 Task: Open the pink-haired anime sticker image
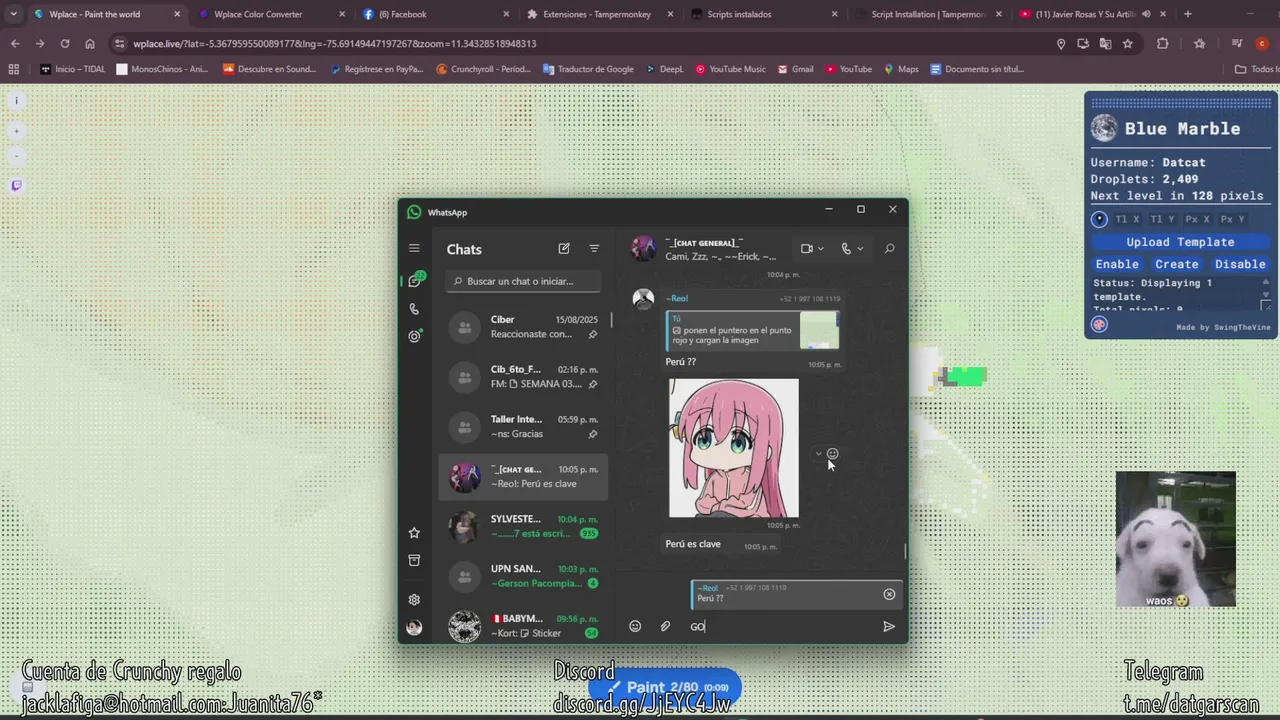[734, 448]
